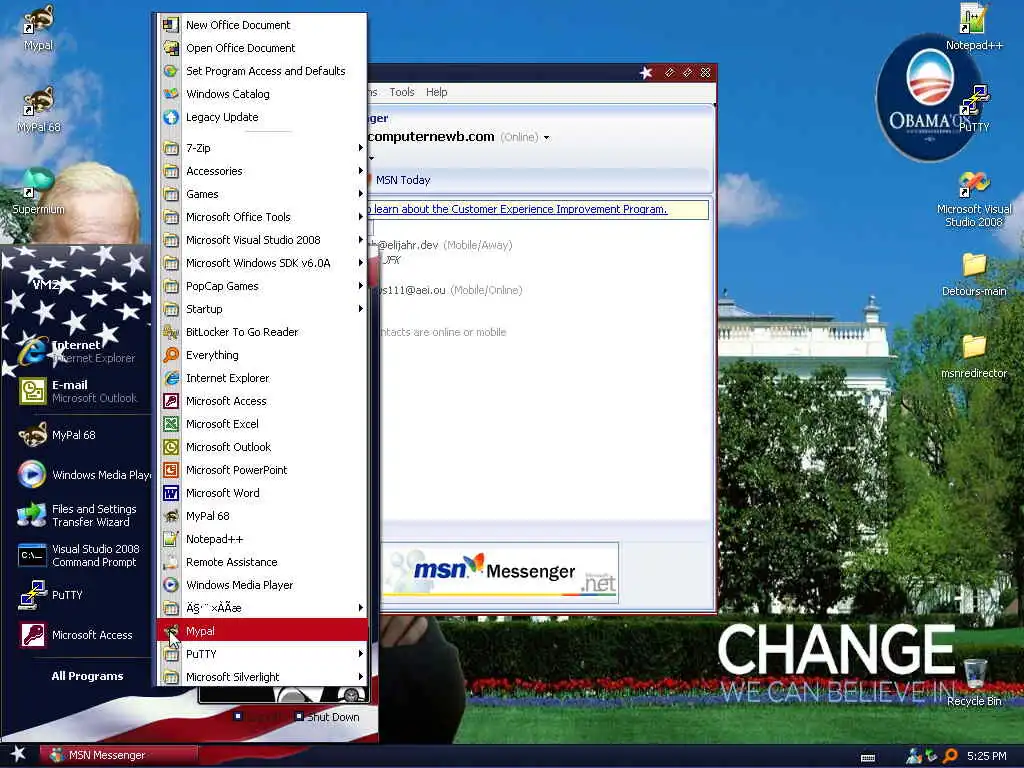Click the taskbar clock showing 5:25 PM

coord(986,756)
